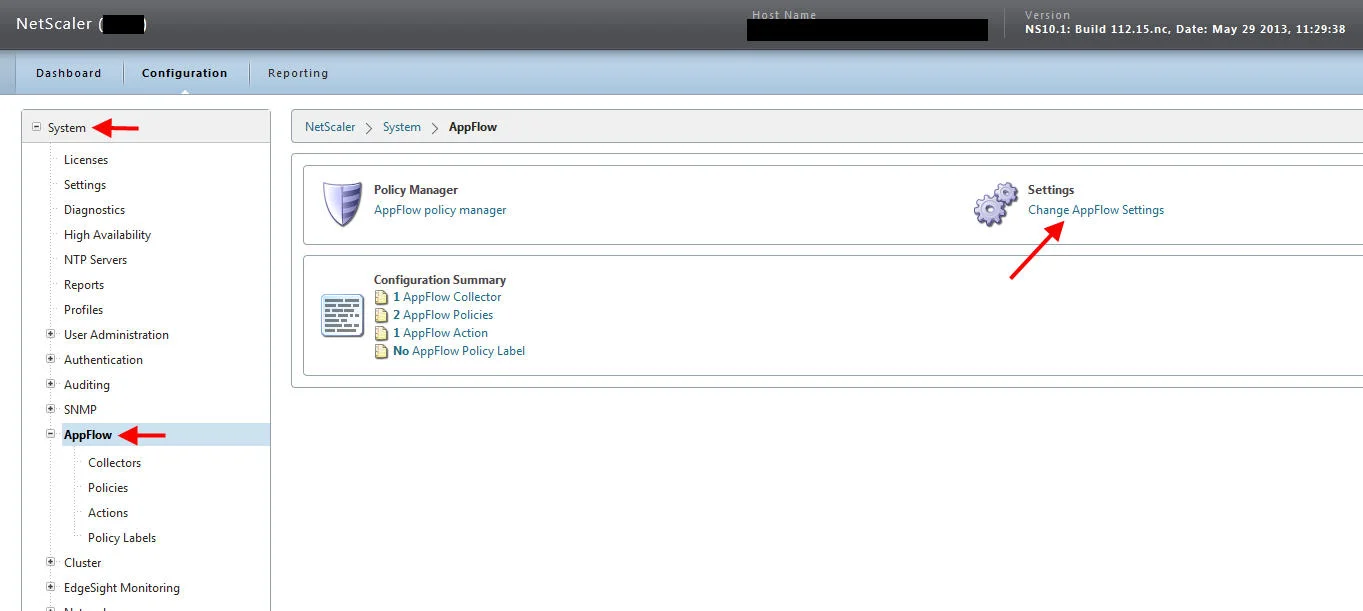1363x611 pixels.
Task: Collapse the System tree node
Action: pos(36,127)
